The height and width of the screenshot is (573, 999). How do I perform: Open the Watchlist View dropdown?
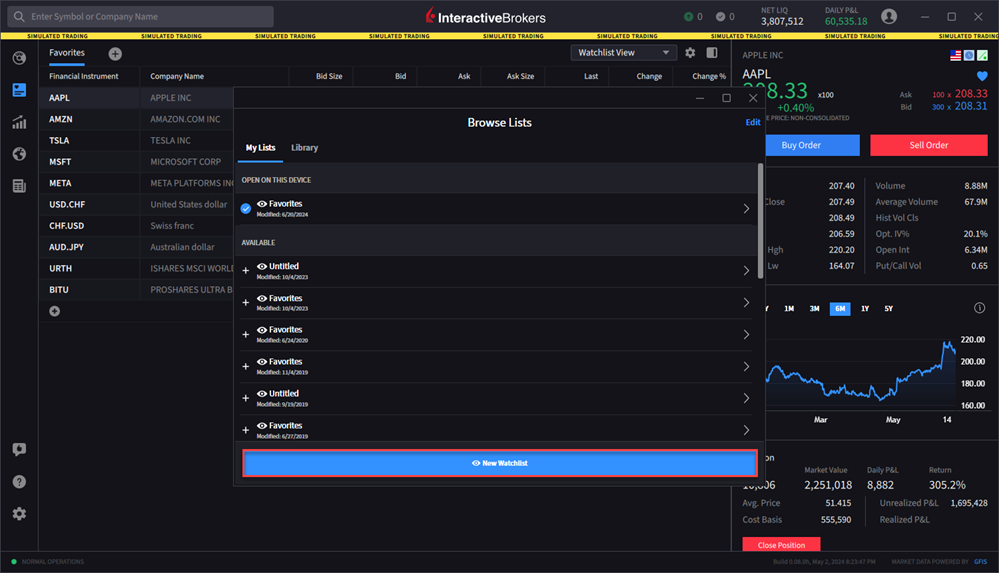[623, 53]
